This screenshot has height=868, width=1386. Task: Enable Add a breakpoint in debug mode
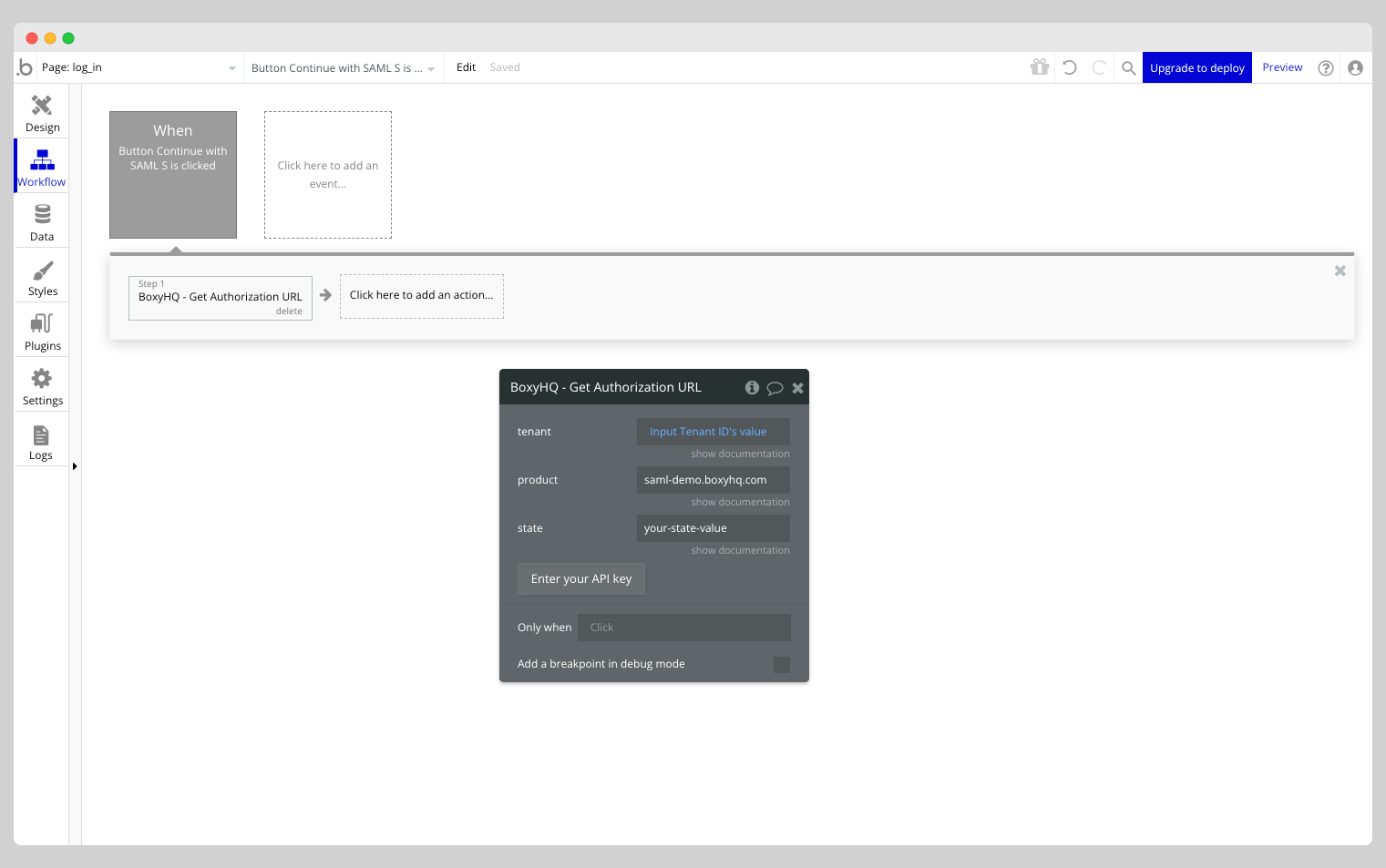pos(781,664)
